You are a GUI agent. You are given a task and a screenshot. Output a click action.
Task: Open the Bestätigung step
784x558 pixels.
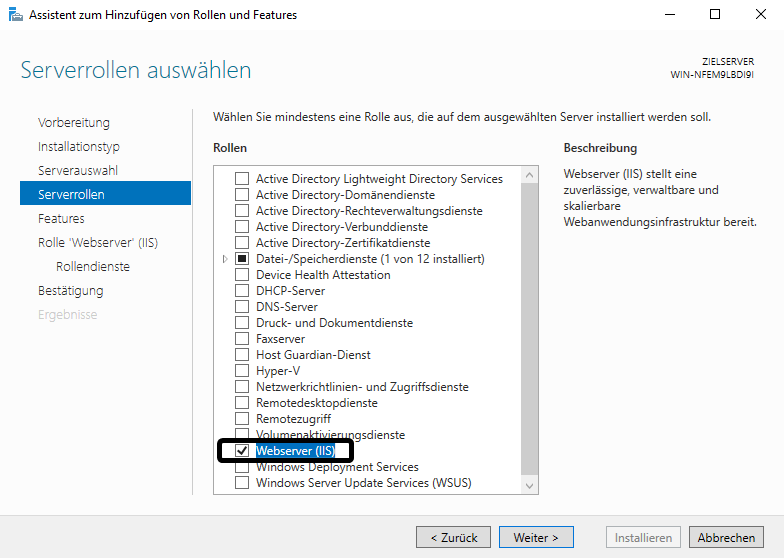pyautogui.click(x=70, y=290)
